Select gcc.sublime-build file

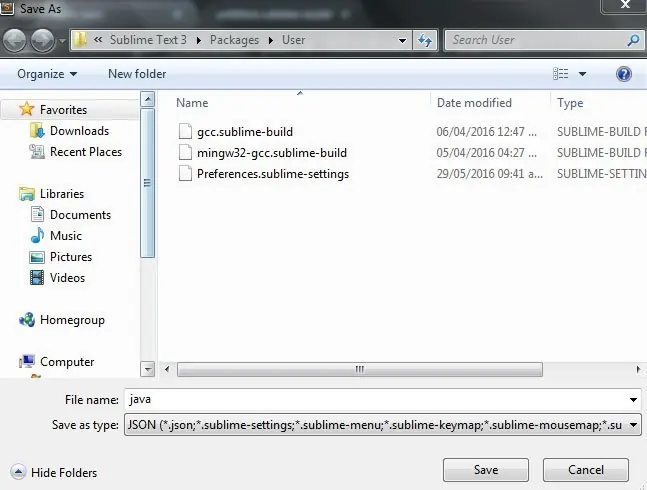[x=245, y=132]
